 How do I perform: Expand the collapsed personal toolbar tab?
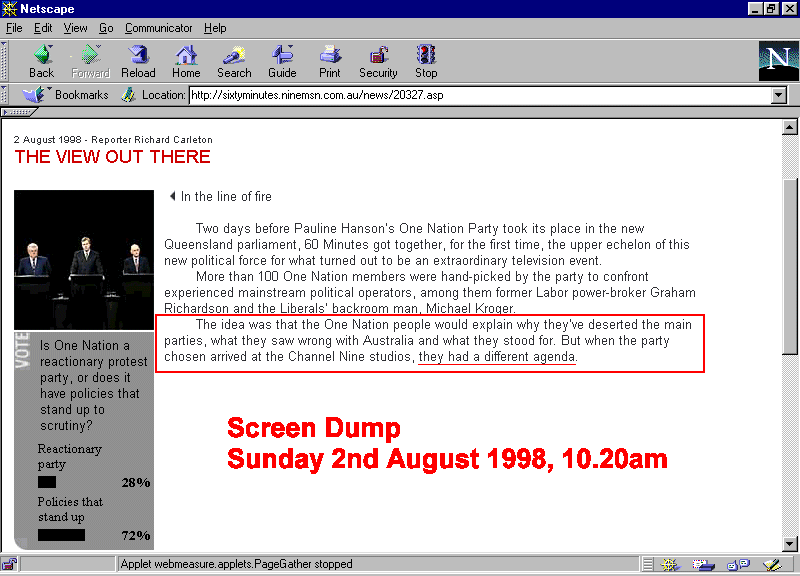point(19,112)
